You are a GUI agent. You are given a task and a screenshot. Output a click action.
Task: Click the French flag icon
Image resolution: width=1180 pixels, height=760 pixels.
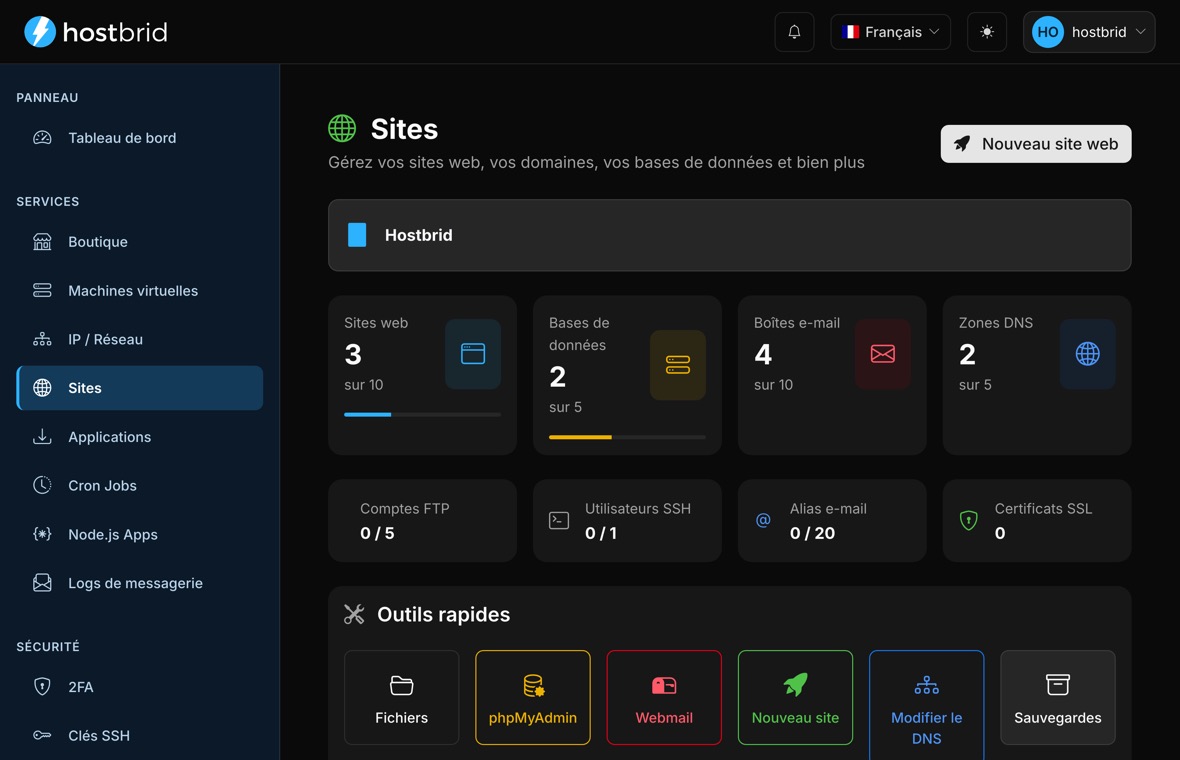click(x=850, y=32)
